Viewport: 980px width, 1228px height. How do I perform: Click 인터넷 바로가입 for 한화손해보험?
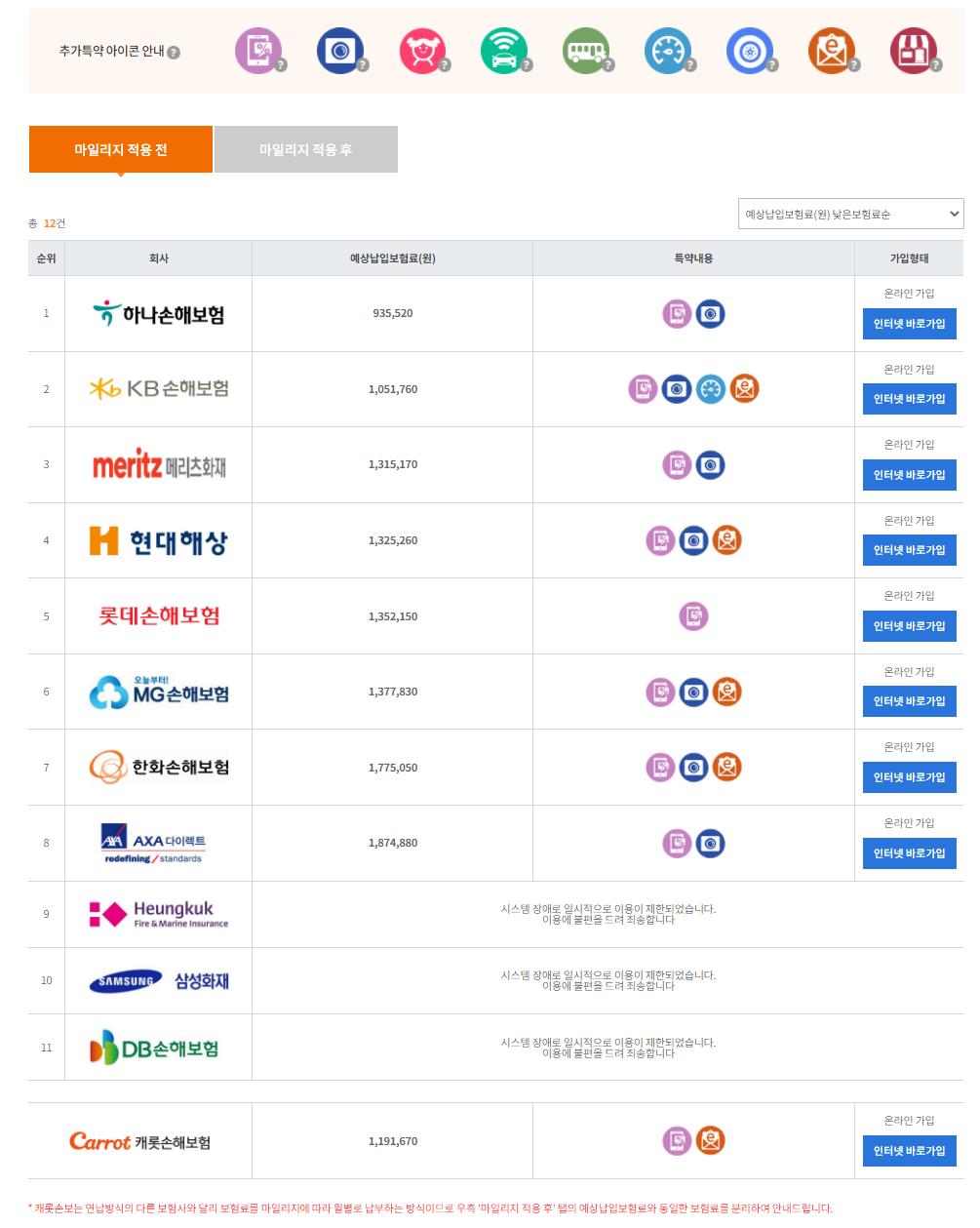[x=909, y=777]
